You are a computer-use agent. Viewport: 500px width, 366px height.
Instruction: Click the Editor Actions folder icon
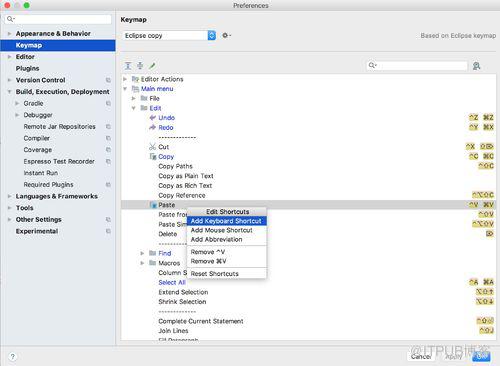click(x=135, y=79)
